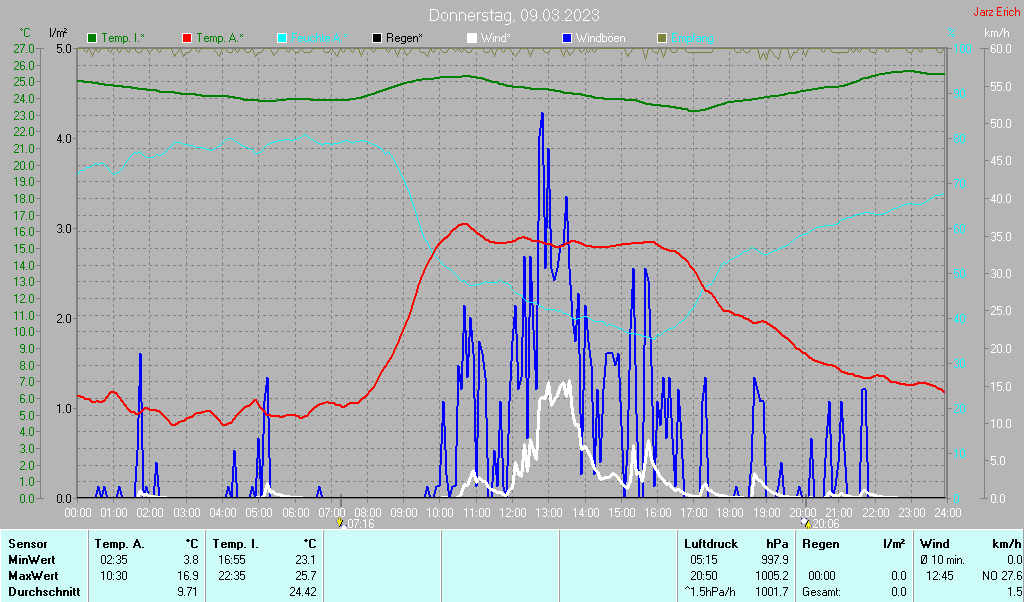Click the pressure trend '^1.5hPa/h'
The image size is (1024, 602).
(x=710, y=592)
